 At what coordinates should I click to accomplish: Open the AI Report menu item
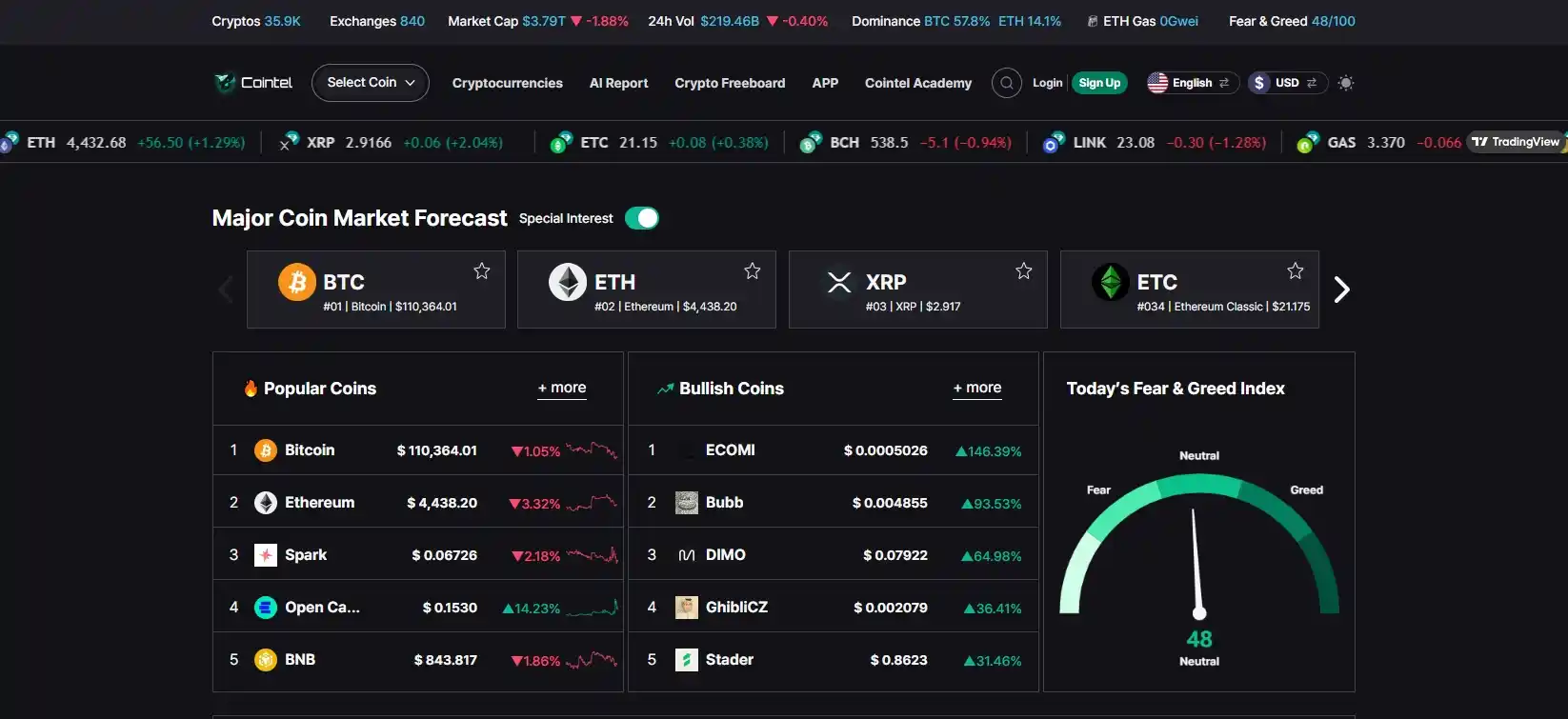pyautogui.click(x=619, y=83)
